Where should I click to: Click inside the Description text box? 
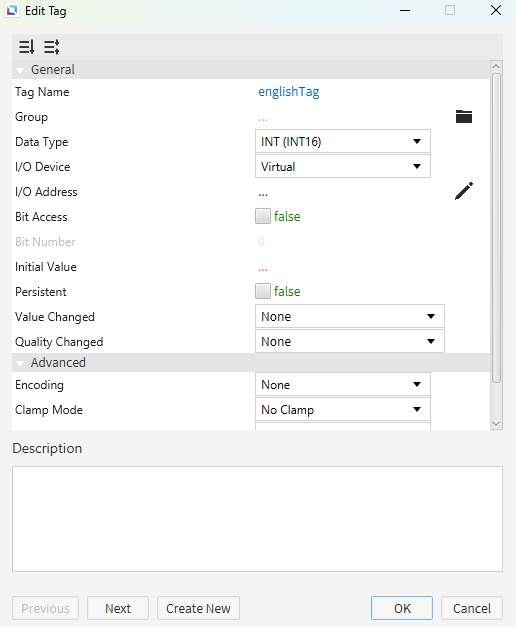point(257,519)
